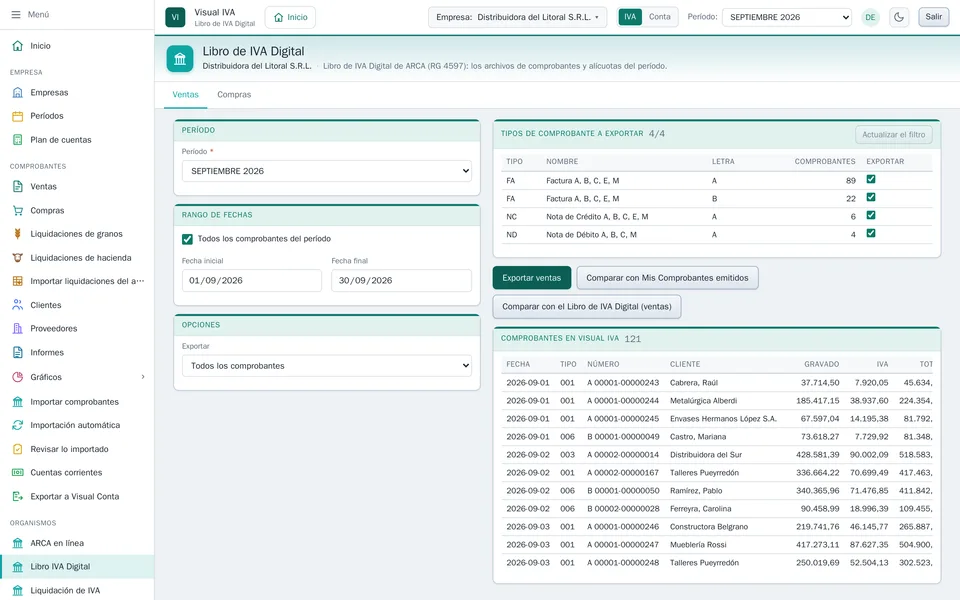This screenshot has height=600, width=960.
Task: Open the Empresa selector dropdown
Action: click(x=517, y=17)
